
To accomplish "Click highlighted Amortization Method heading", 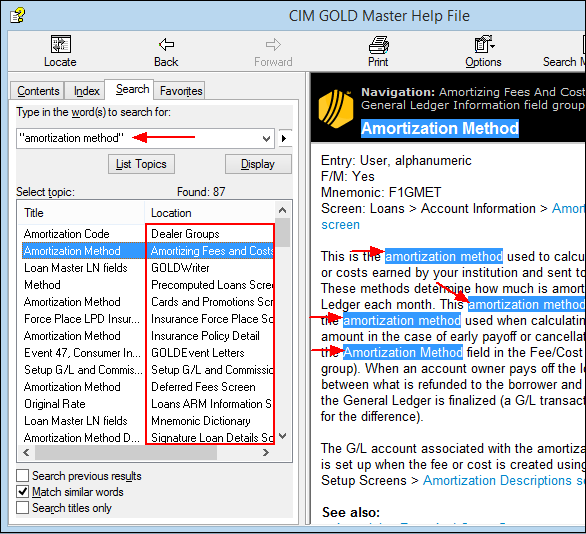I will pos(440,129).
